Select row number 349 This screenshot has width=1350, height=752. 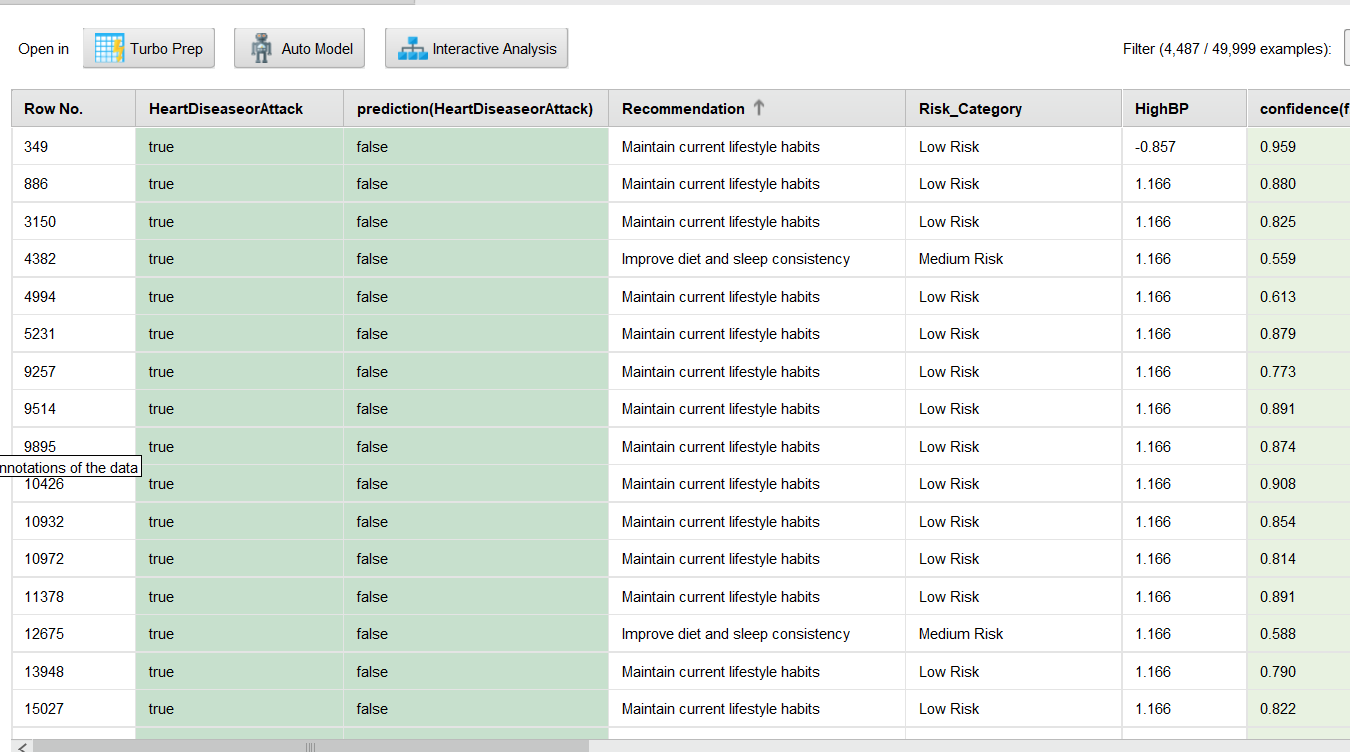36,147
